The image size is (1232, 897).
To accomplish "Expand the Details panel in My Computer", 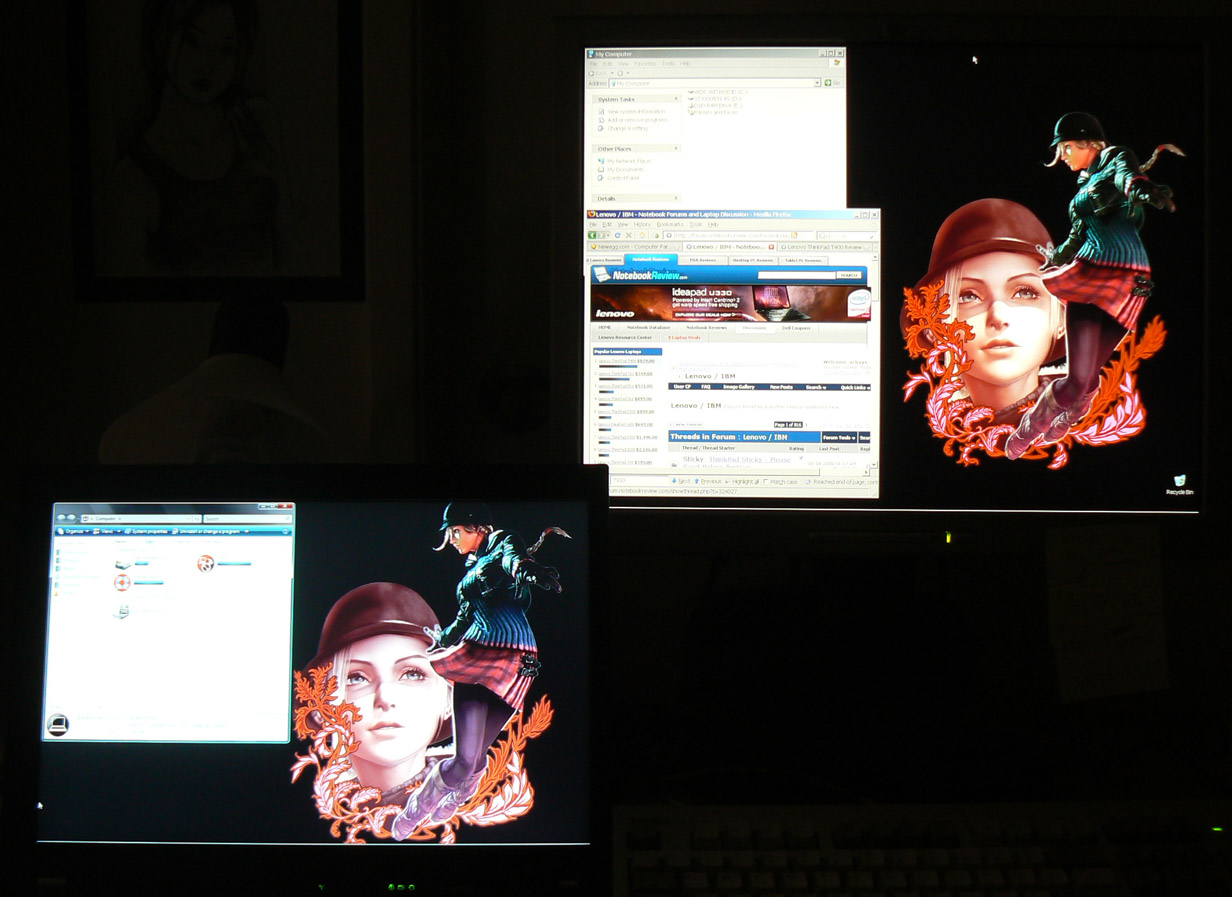I will tap(676, 198).
